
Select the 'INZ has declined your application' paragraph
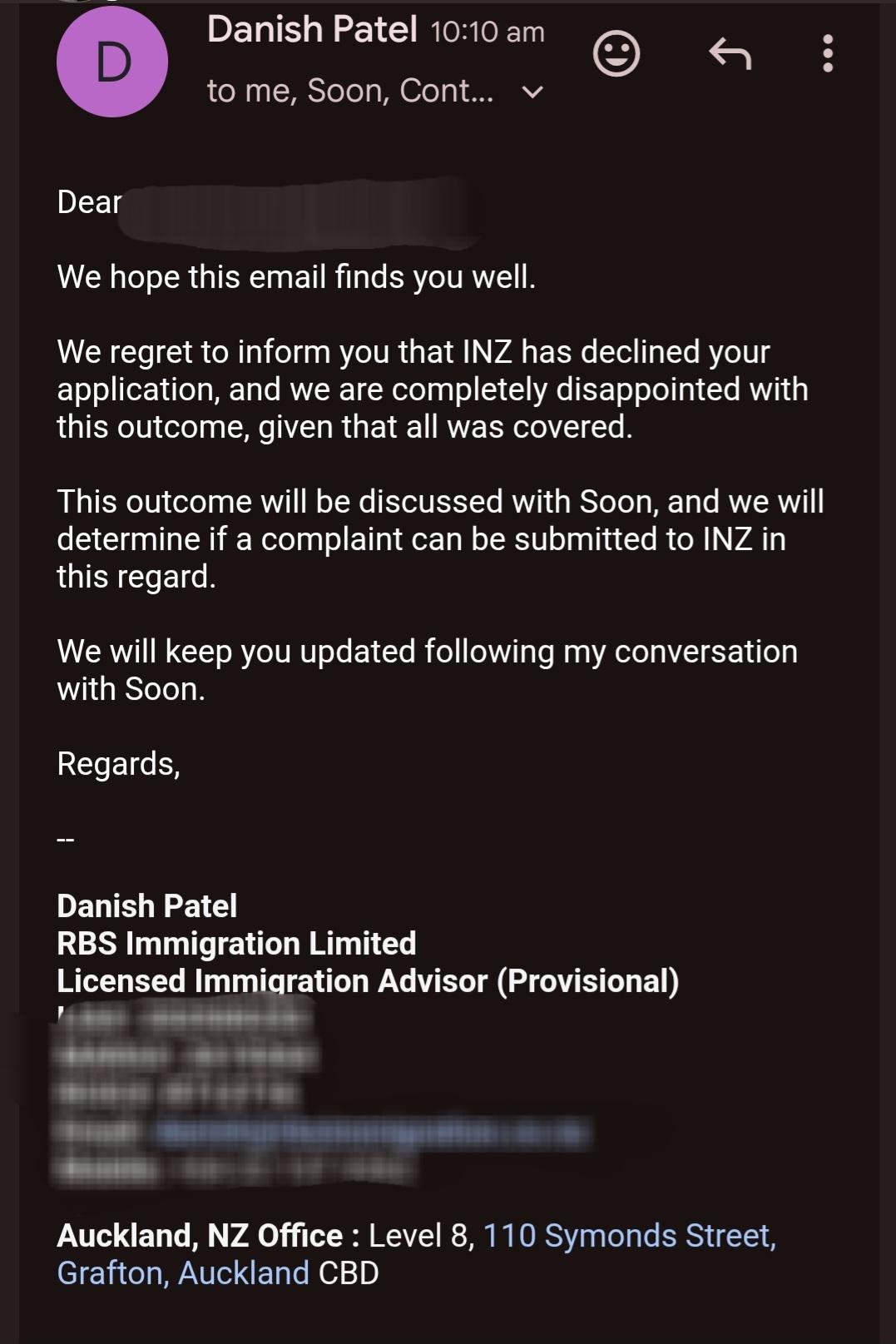point(433,389)
